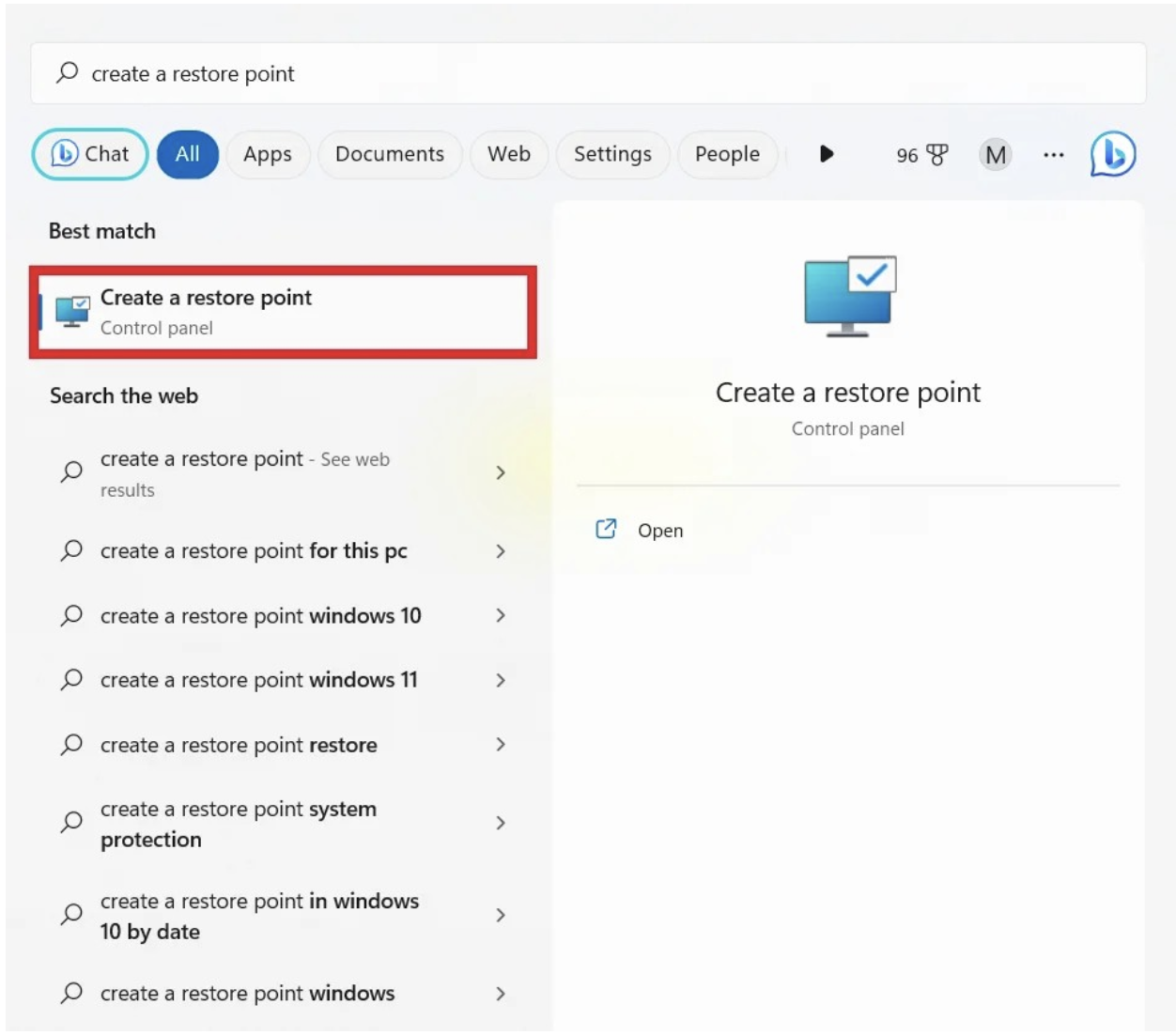Switch to the People filter tab

tap(727, 155)
